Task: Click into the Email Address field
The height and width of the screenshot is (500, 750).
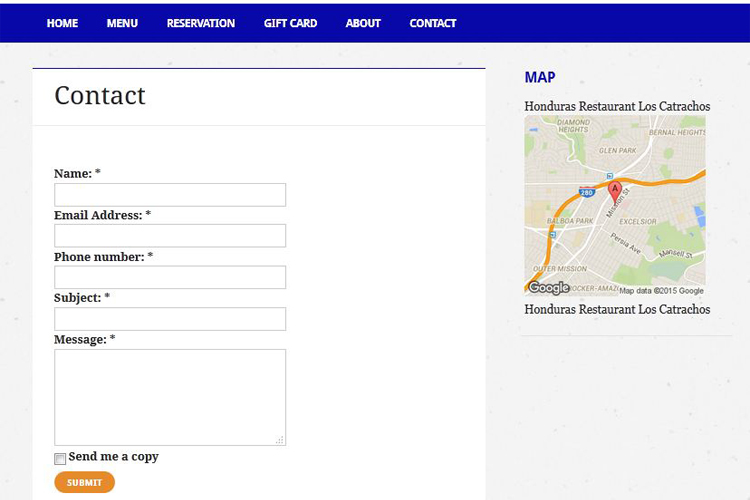Action: click(x=170, y=236)
